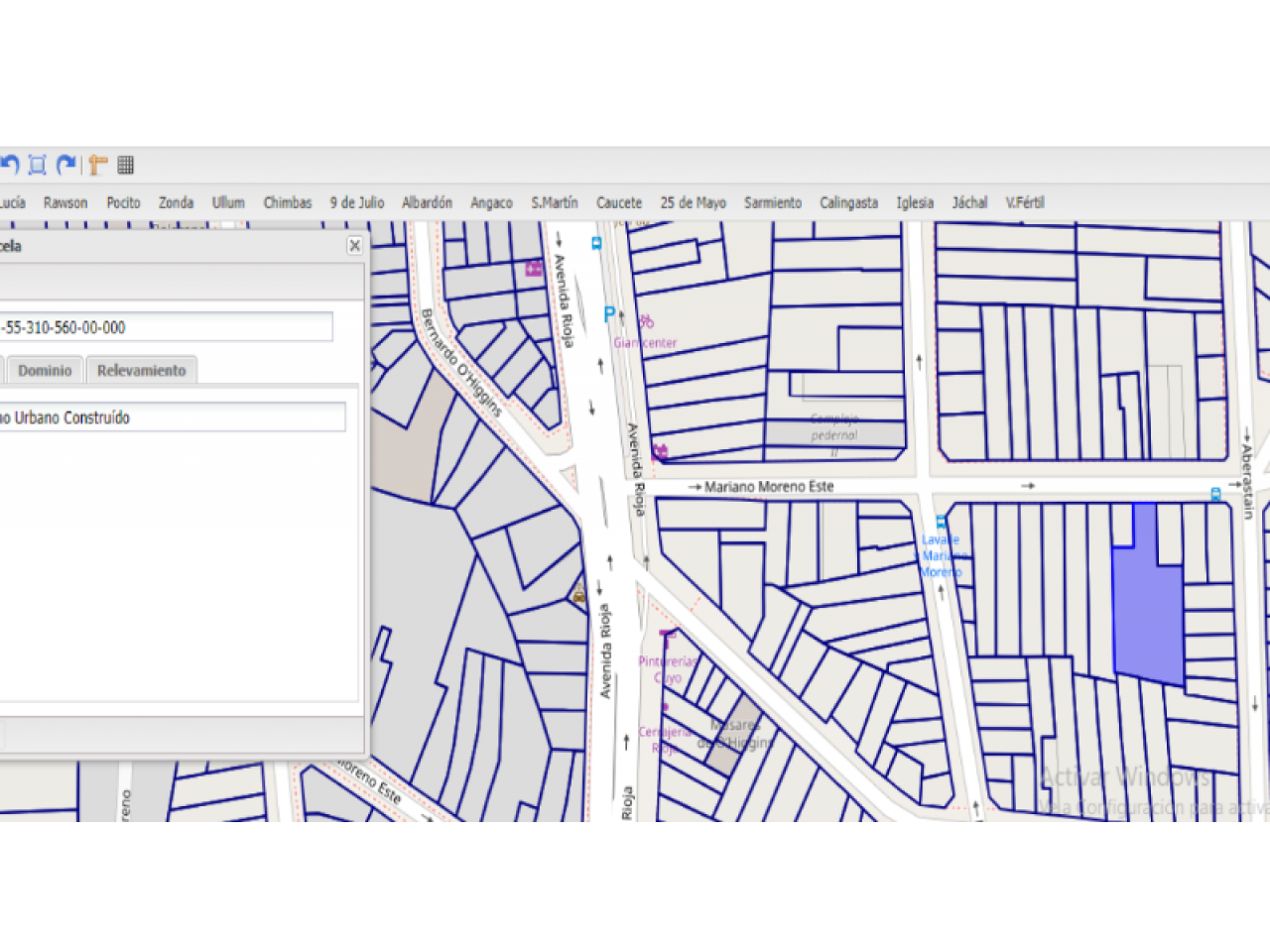Viewport: 1270px width, 952px height.
Task: Switch to the Relevamiento tab
Action: click(142, 370)
